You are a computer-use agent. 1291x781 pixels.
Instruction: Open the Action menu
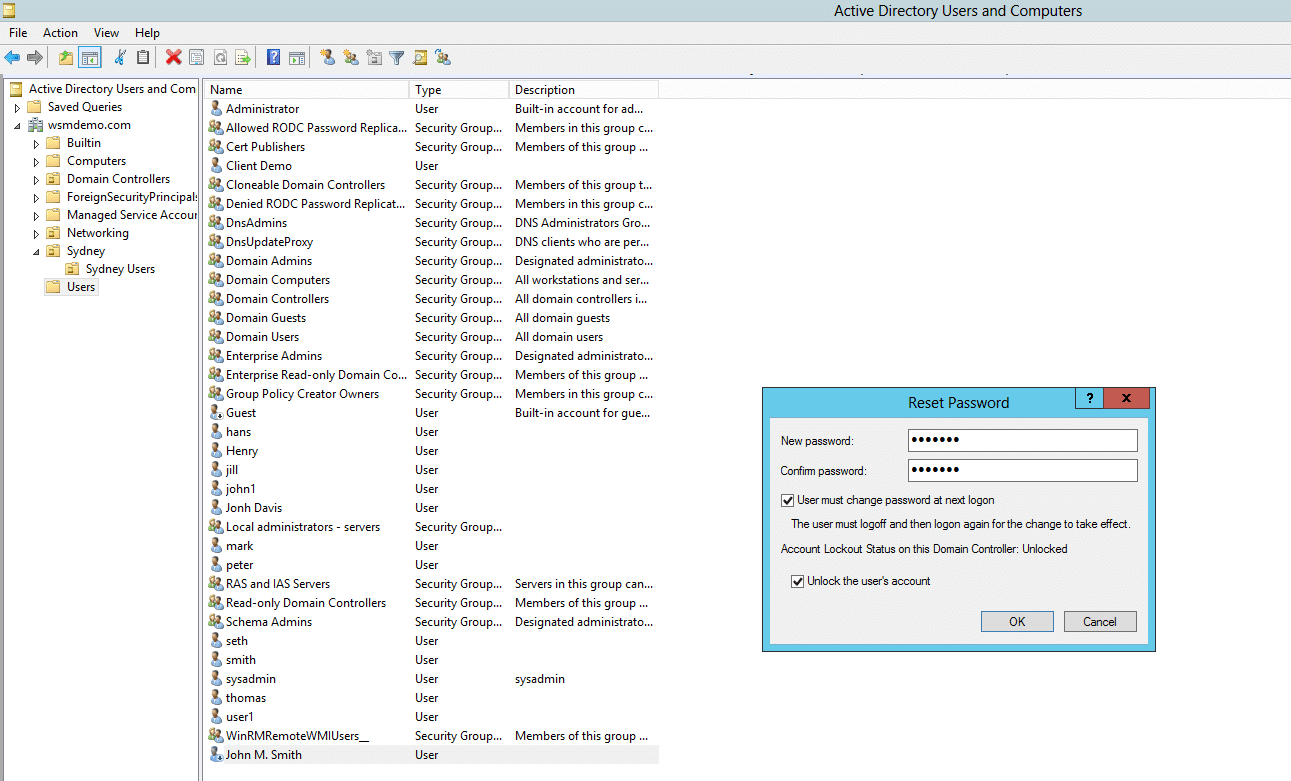pyautogui.click(x=60, y=32)
